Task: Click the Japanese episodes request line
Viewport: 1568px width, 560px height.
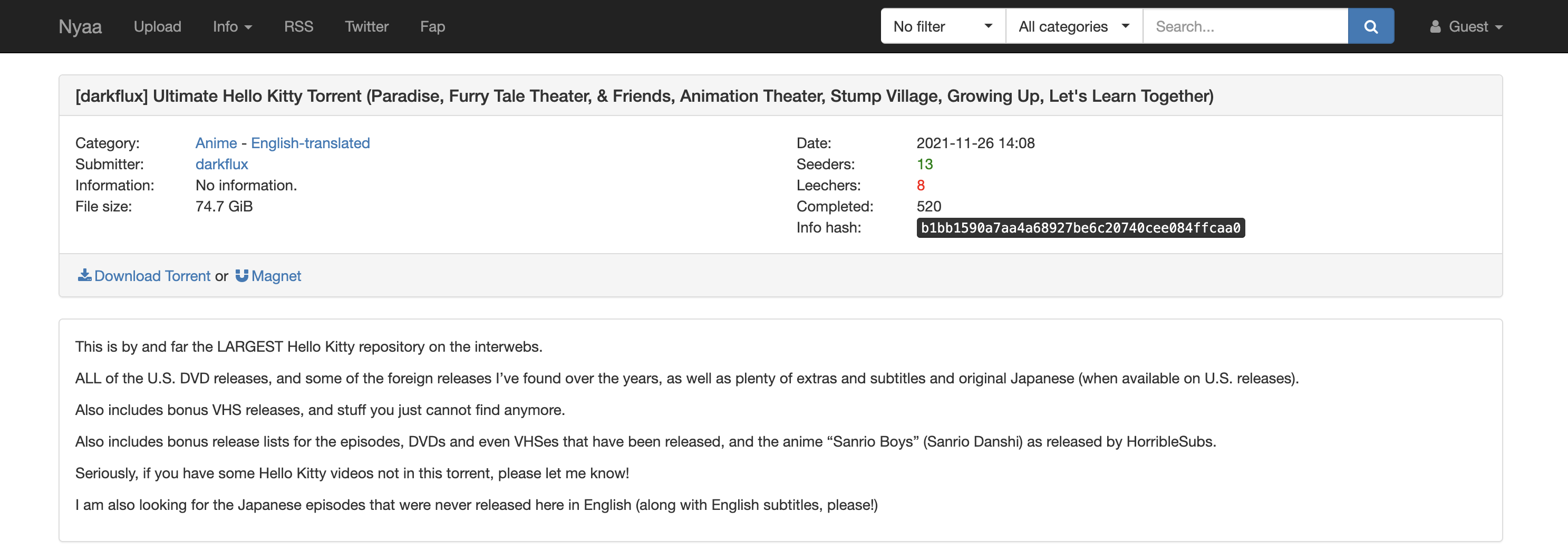Action: [477, 505]
